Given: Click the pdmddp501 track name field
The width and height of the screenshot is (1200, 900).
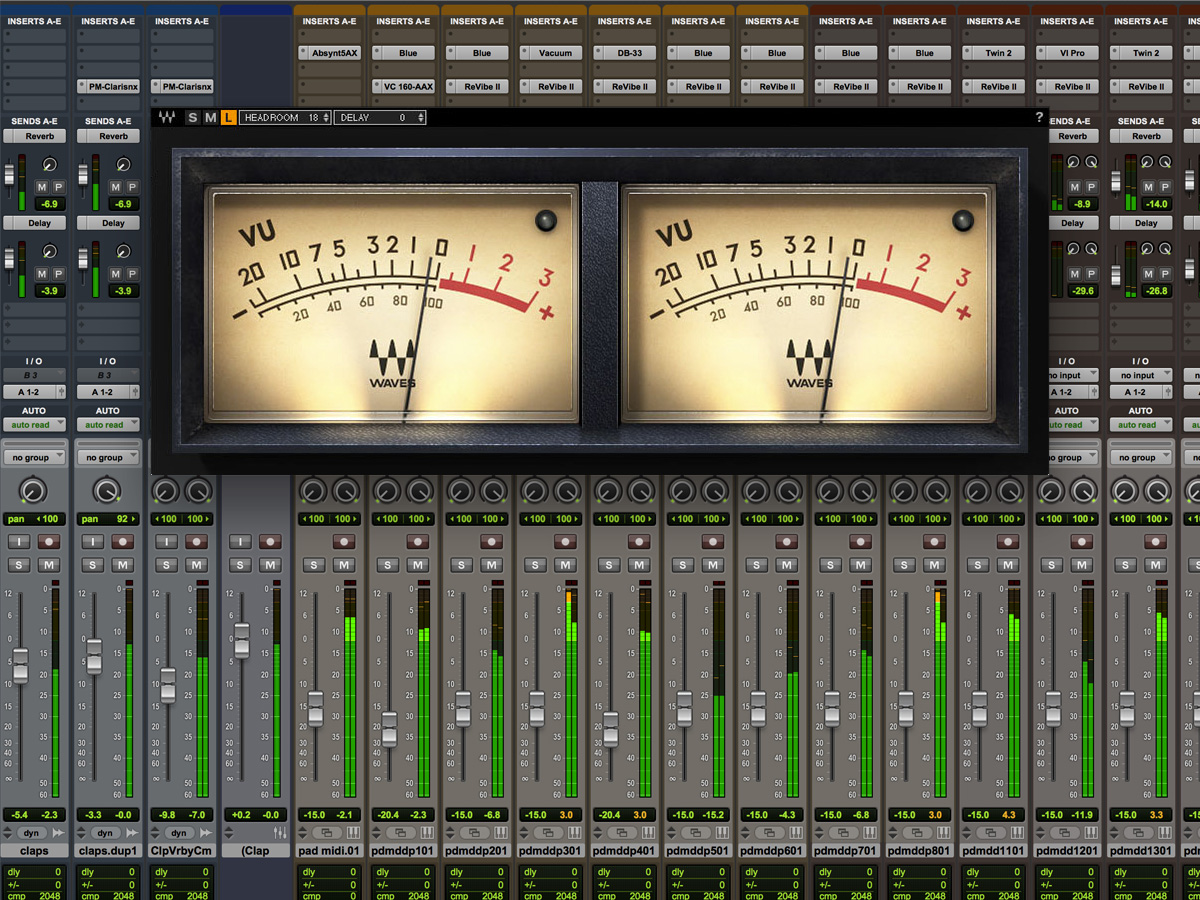Looking at the screenshot, I should click(698, 851).
